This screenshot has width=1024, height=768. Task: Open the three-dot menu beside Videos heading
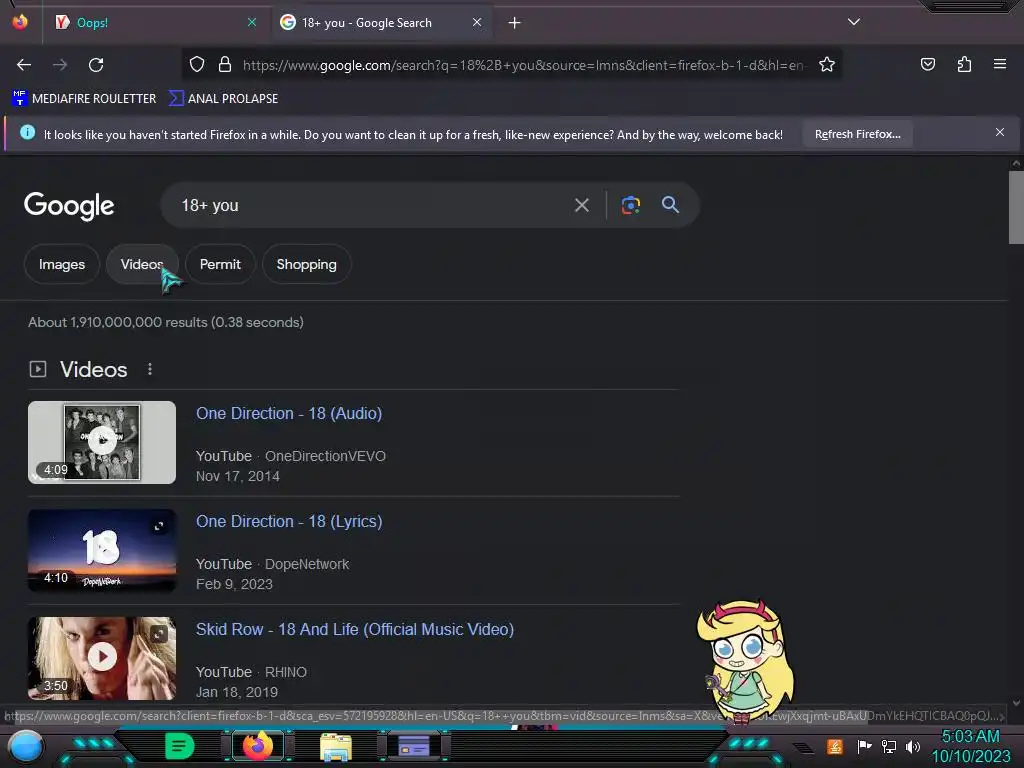150,369
